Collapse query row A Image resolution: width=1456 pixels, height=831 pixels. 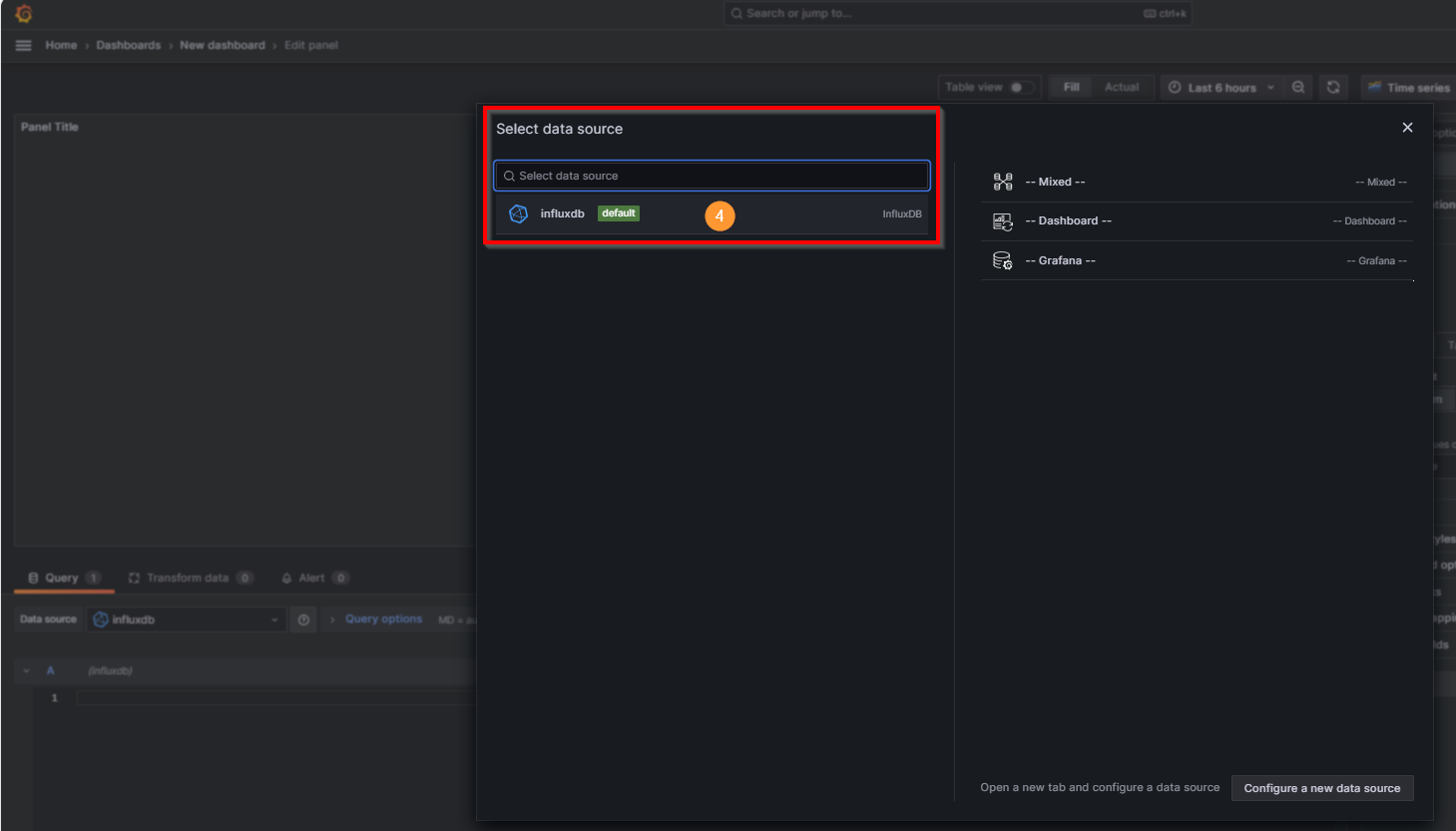pos(27,671)
